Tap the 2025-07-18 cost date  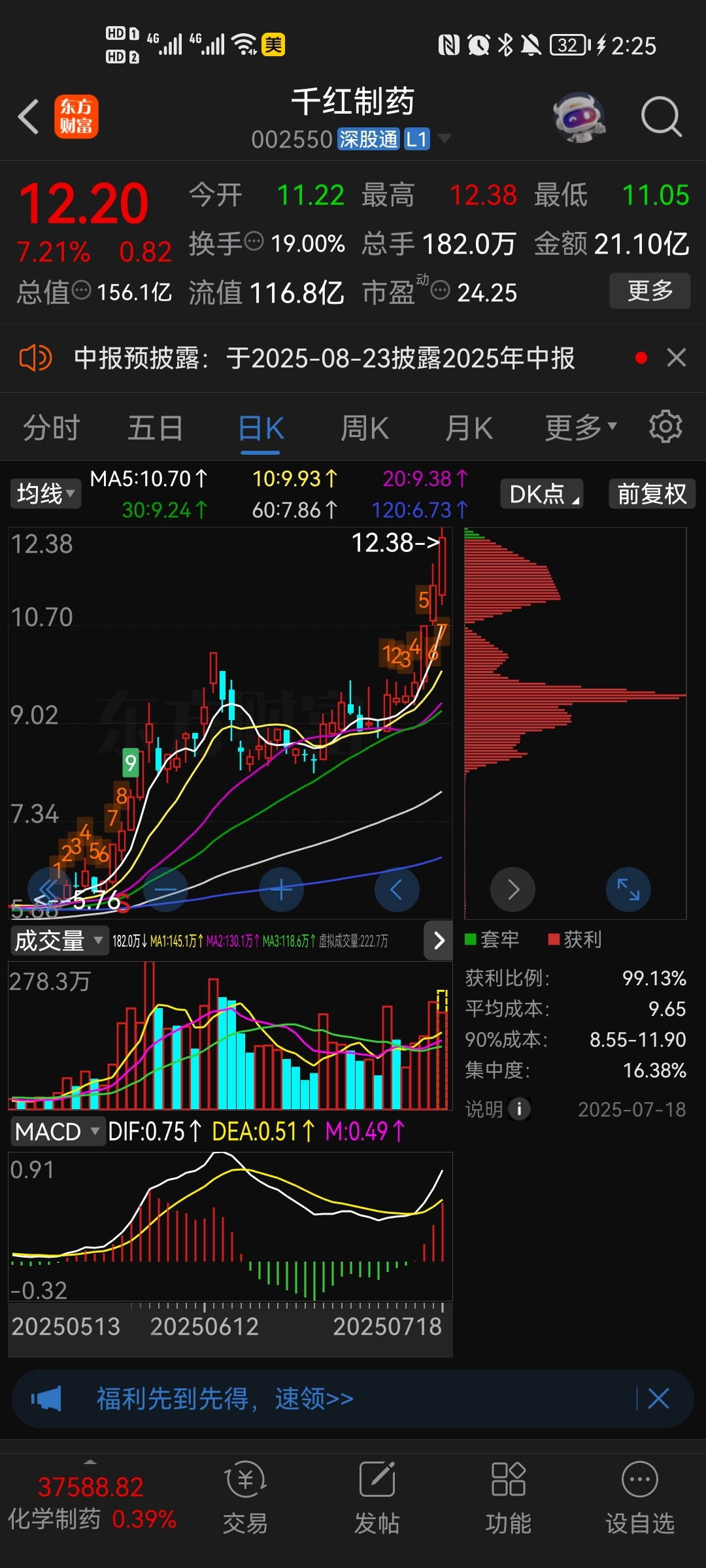632,1109
